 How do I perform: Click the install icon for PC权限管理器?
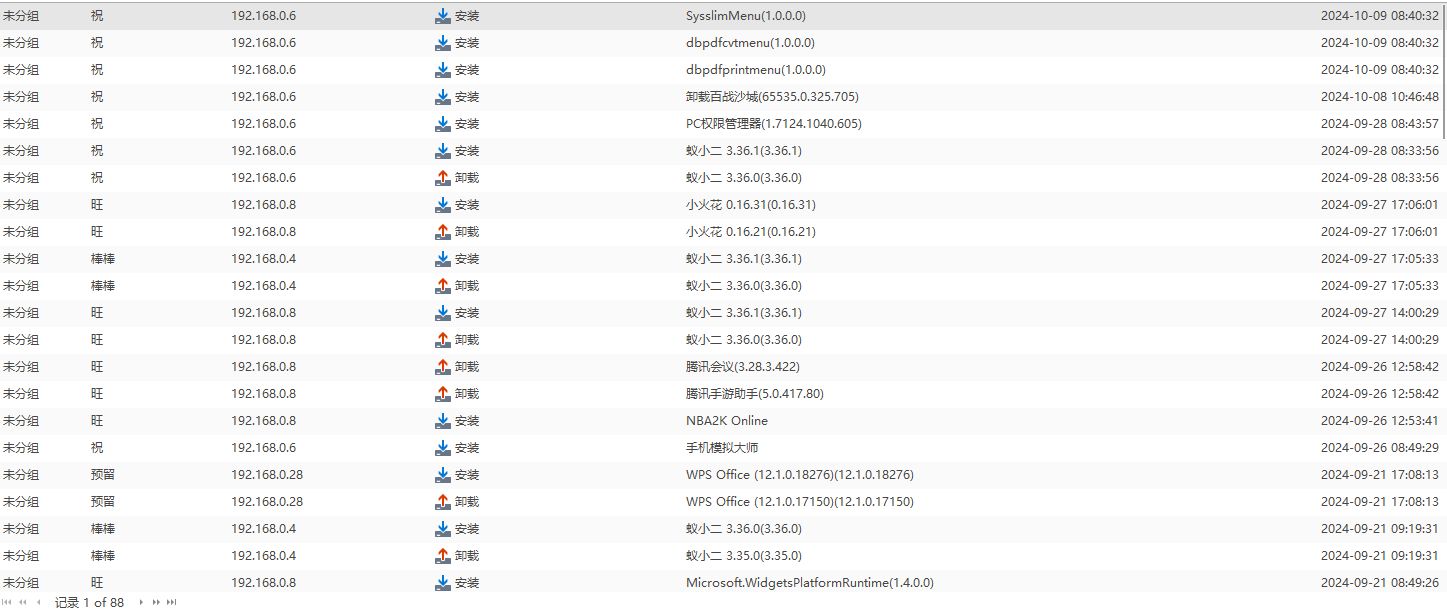(x=443, y=124)
